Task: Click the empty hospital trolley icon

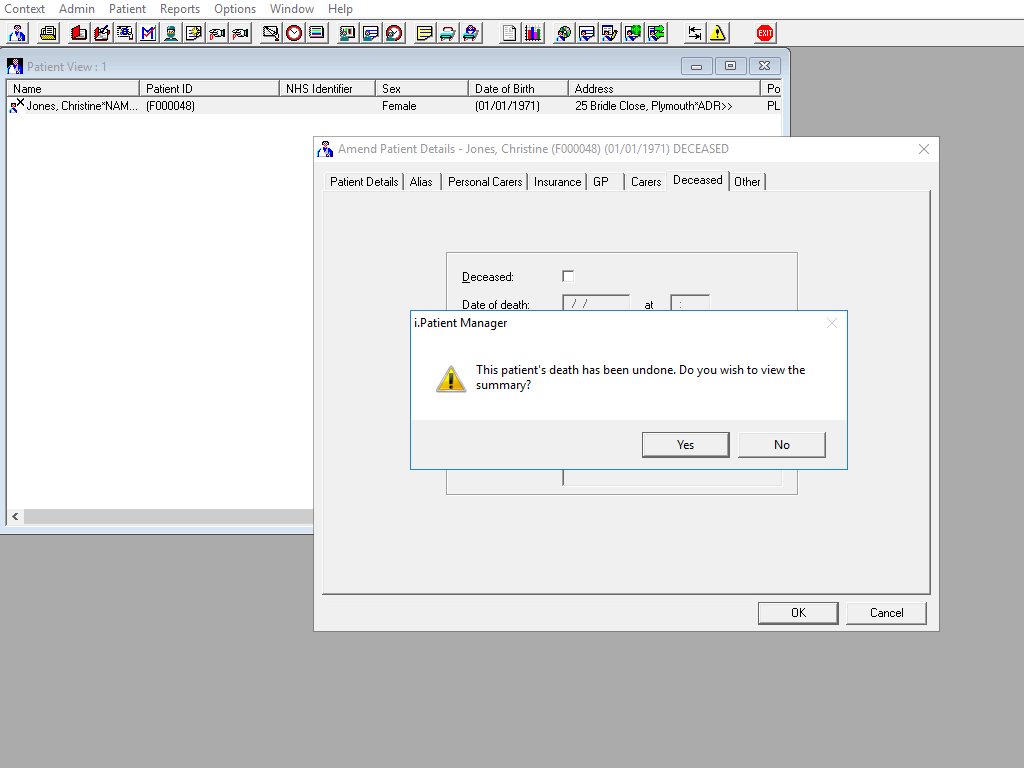Action: click(447, 33)
